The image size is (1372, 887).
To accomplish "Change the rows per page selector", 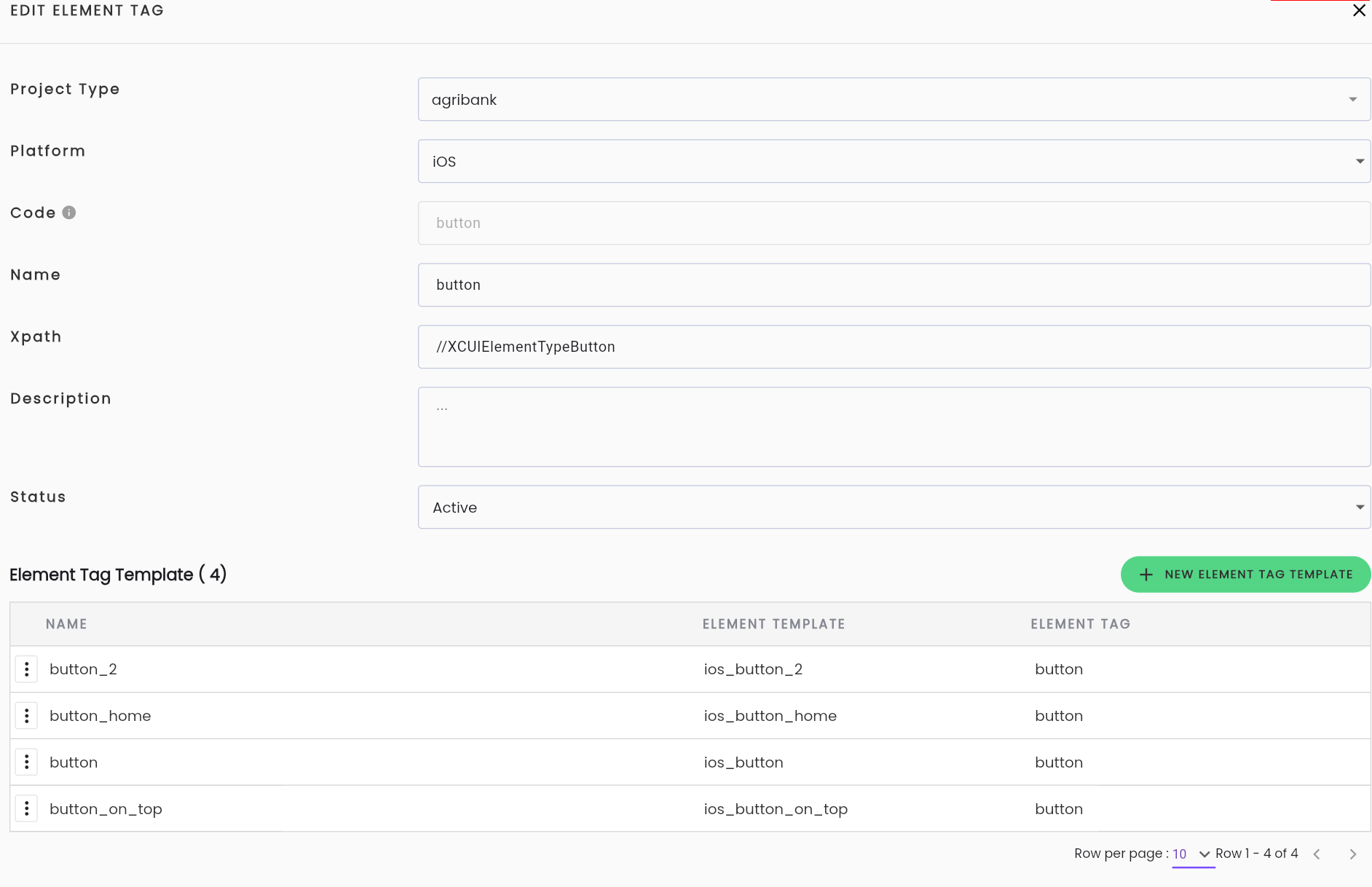I will pyautogui.click(x=1193, y=854).
